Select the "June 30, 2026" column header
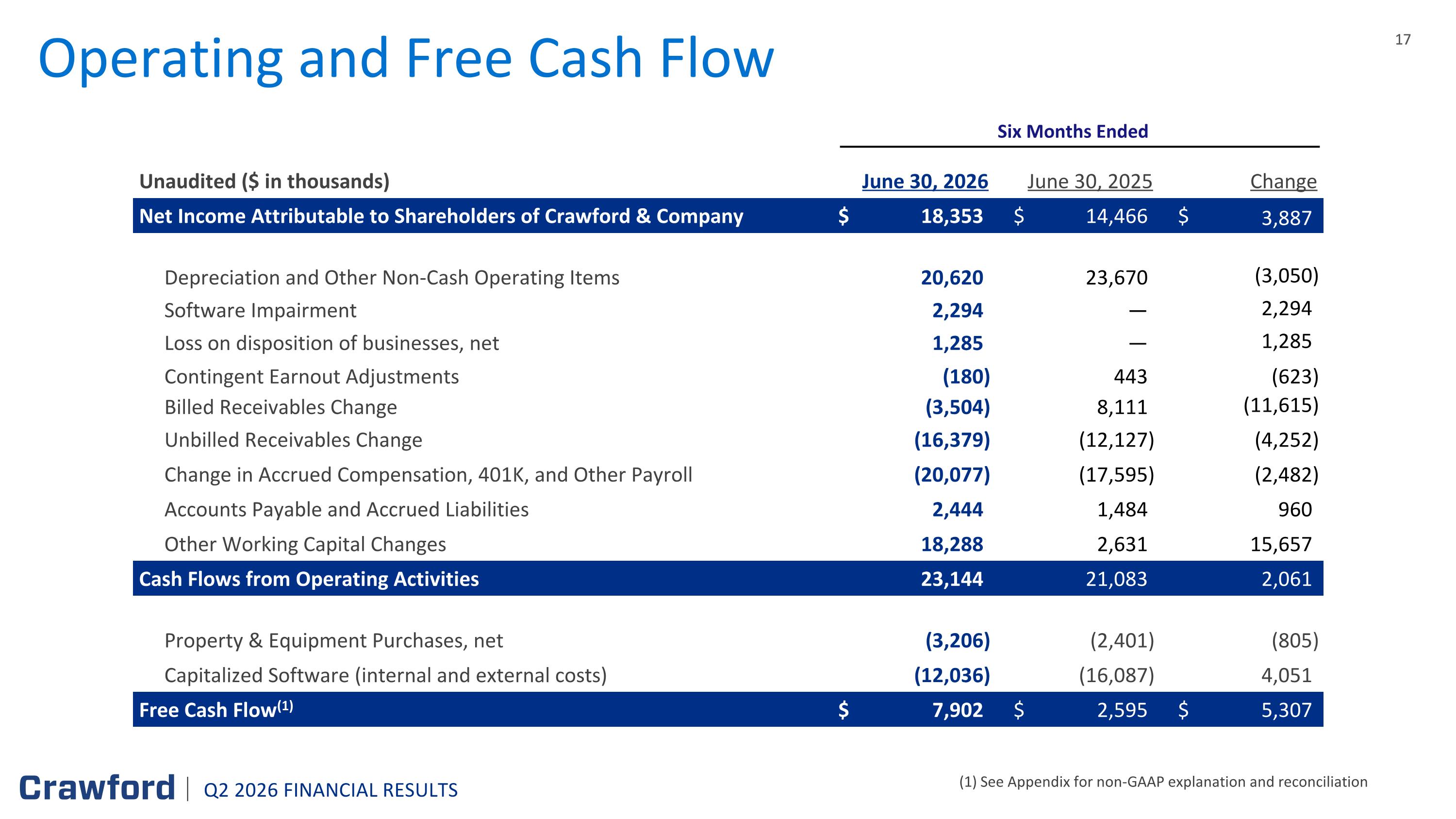1456x819 pixels. click(x=925, y=182)
